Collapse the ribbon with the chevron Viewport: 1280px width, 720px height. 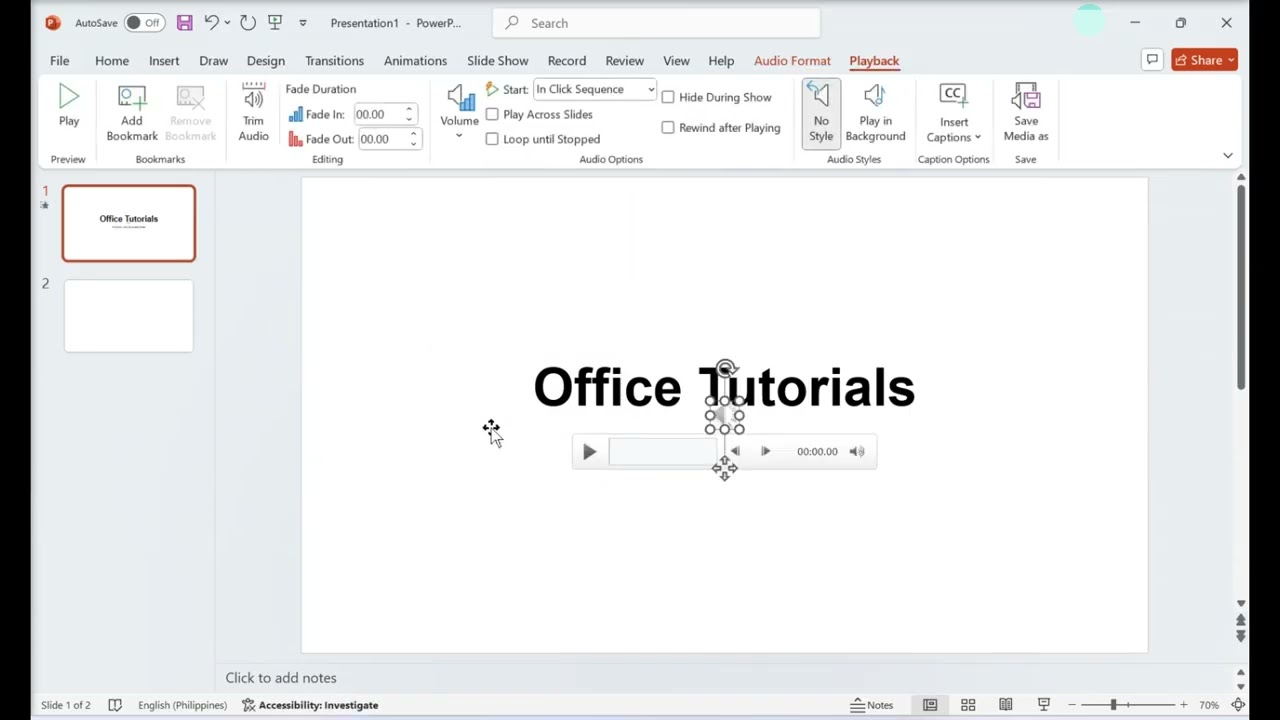(x=1228, y=156)
